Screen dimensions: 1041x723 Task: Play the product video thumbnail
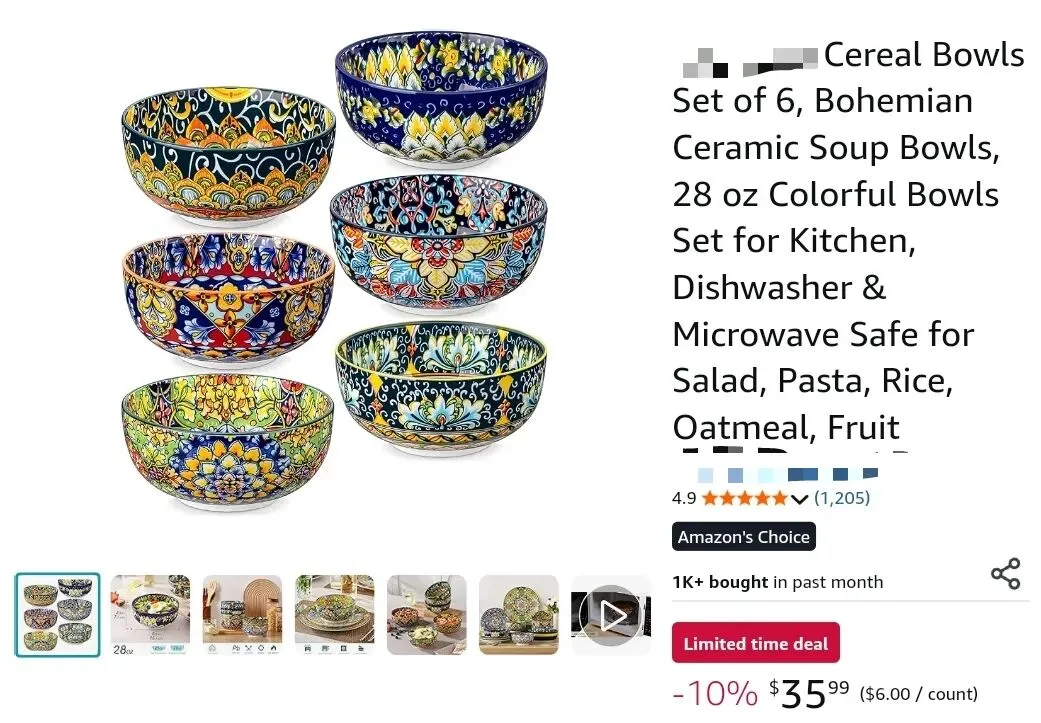[x=611, y=615]
